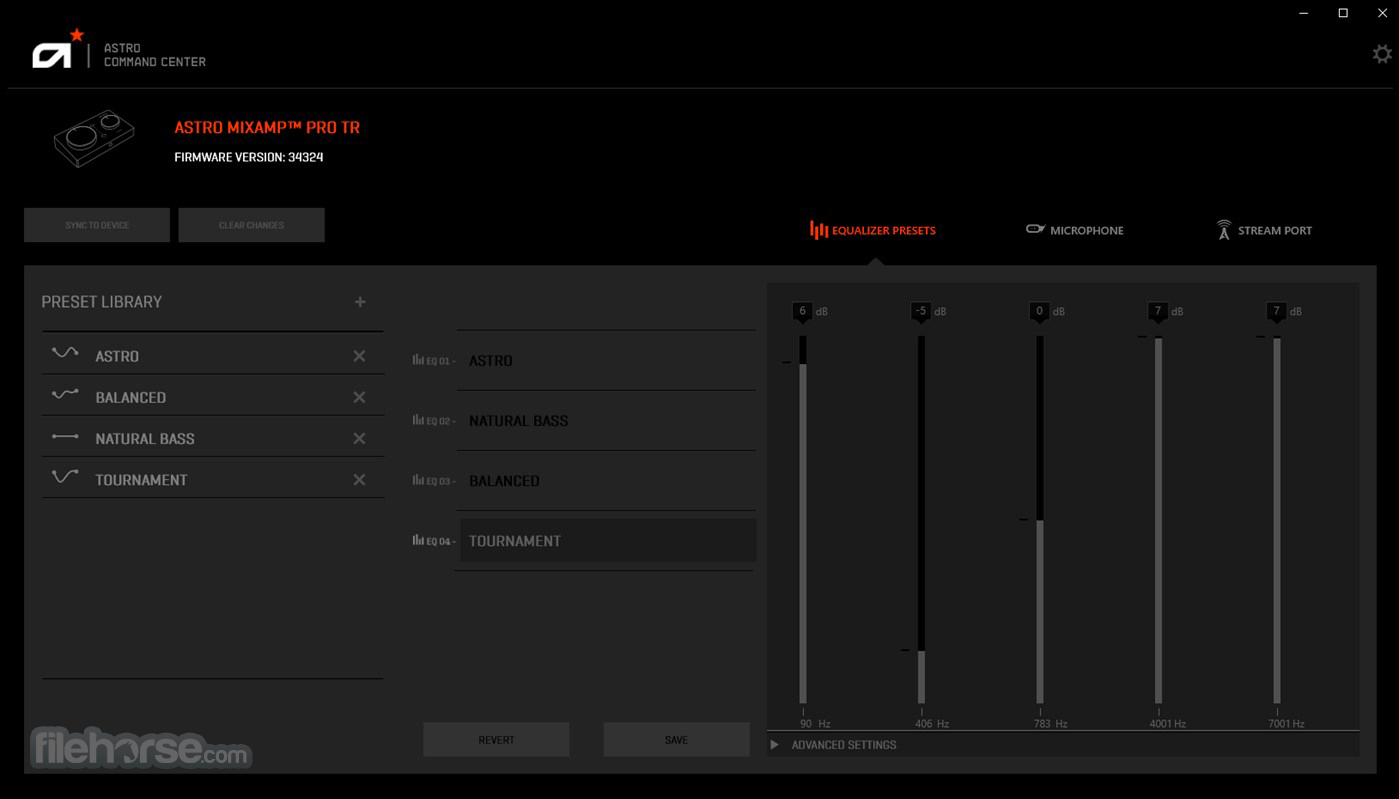Minimize the Astro Command Center window

[x=1304, y=13]
